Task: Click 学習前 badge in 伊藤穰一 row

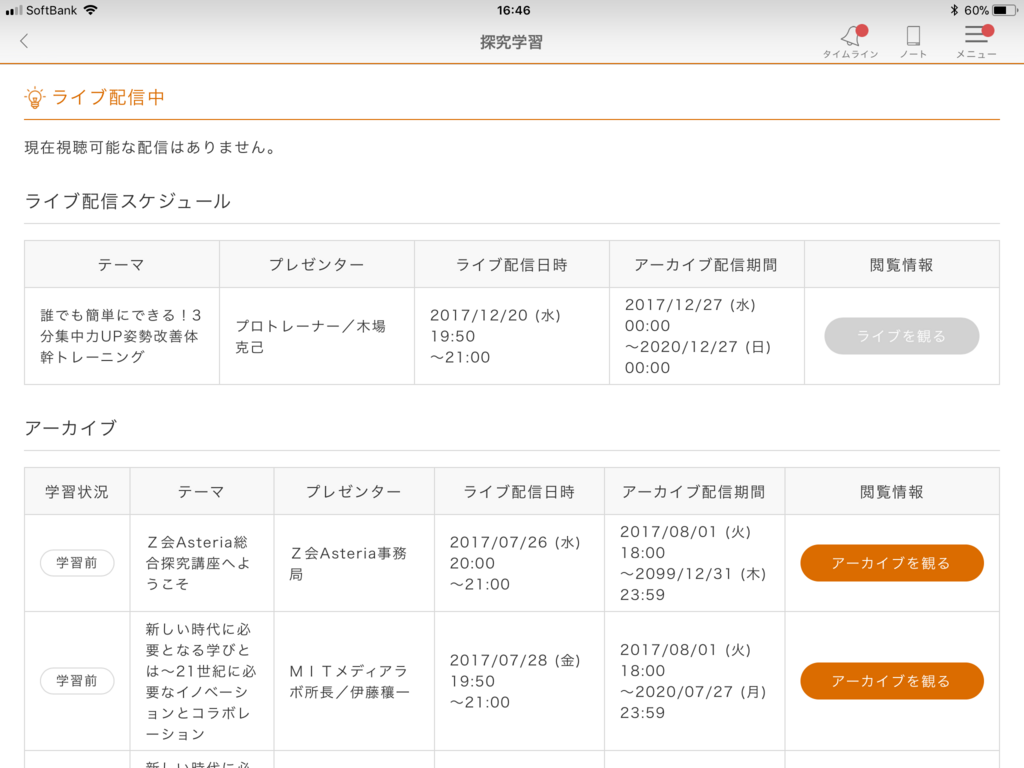Action: coord(77,681)
